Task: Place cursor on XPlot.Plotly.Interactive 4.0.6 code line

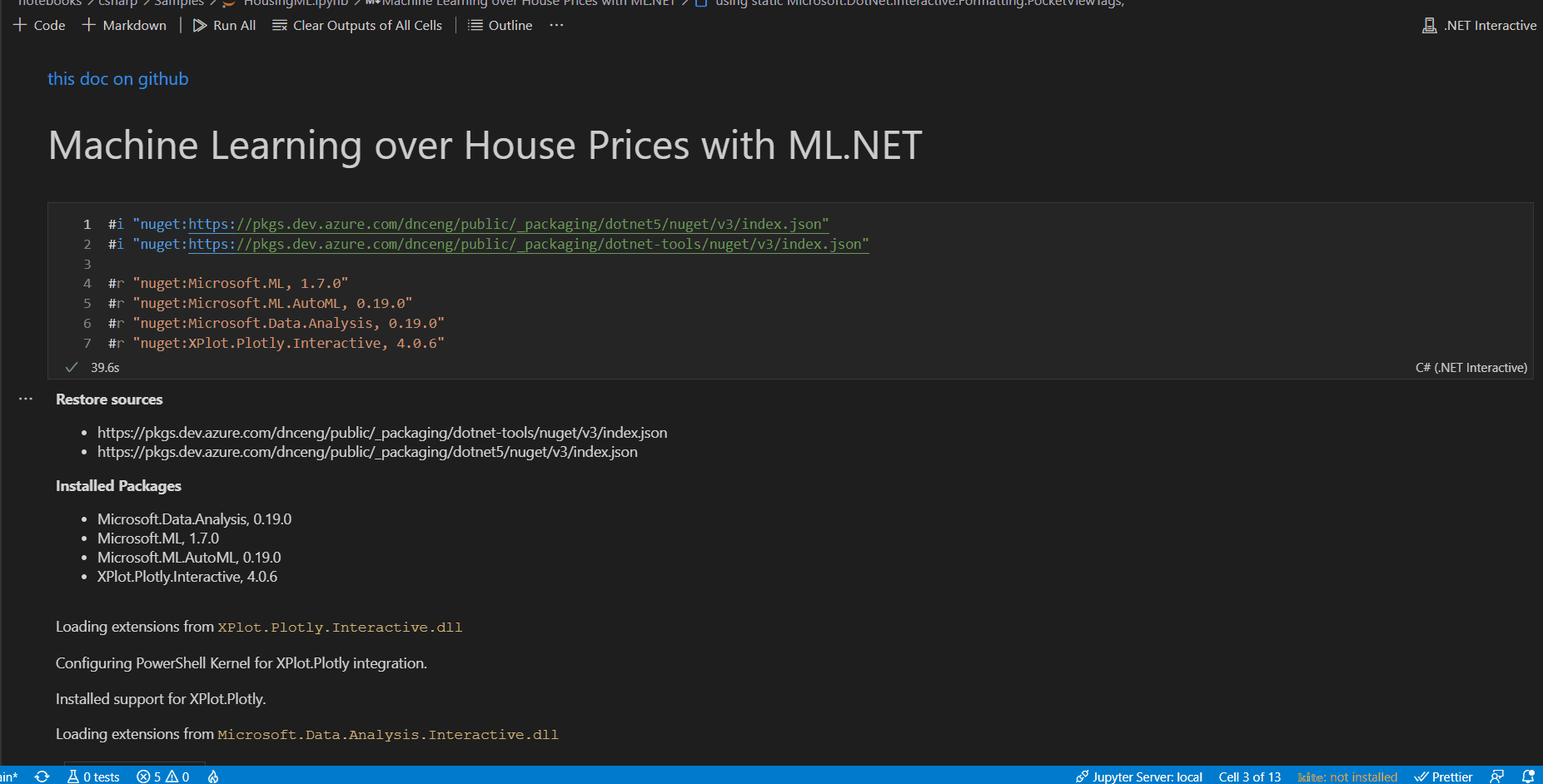Action: (276, 343)
